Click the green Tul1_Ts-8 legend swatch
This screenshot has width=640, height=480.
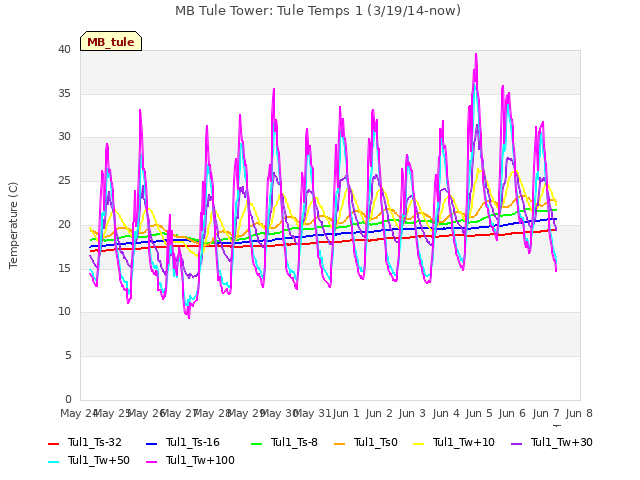(256, 444)
